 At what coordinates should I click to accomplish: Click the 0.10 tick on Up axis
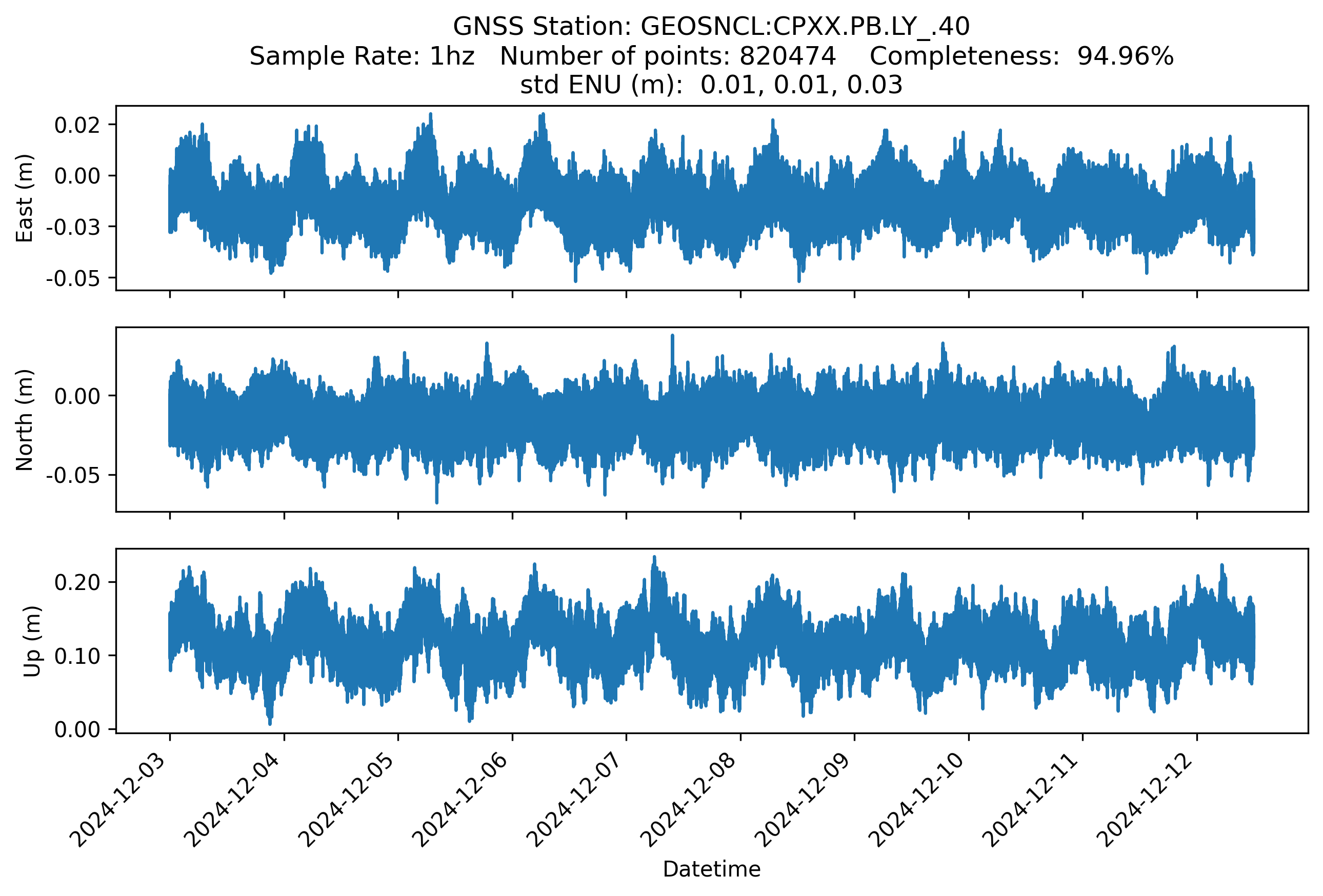pyautogui.click(x=77, y=656)
